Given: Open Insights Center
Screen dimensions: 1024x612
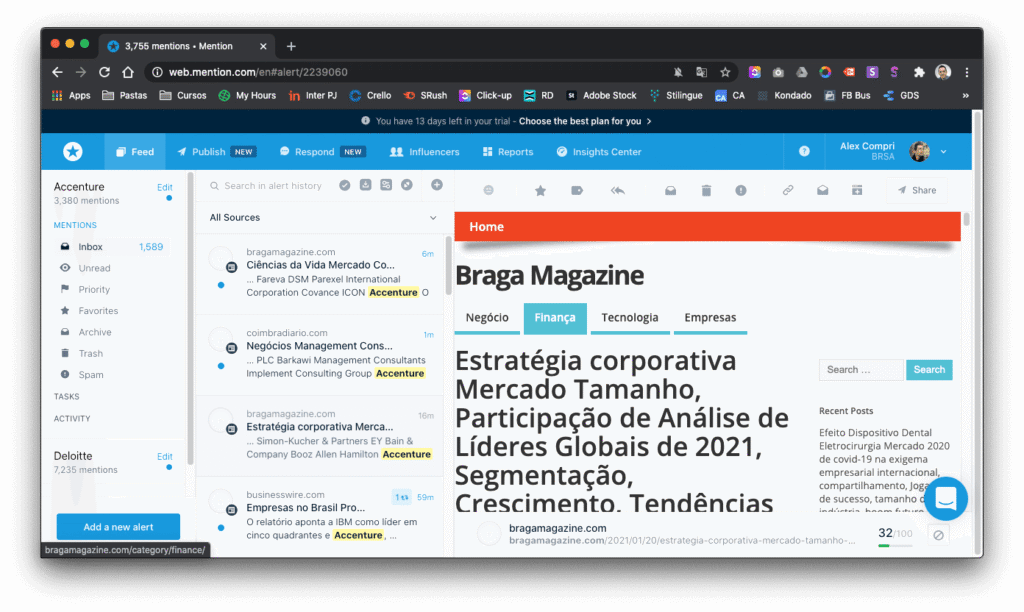Looking at the screenshot, I should [599, 152].
